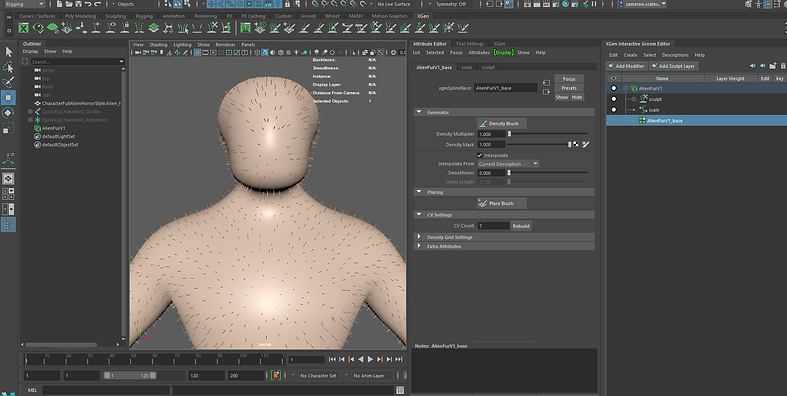Click the Undo arrow icon
Viewport: 787px width, 396px height.
pyautogui.click(x=88, y=4)
